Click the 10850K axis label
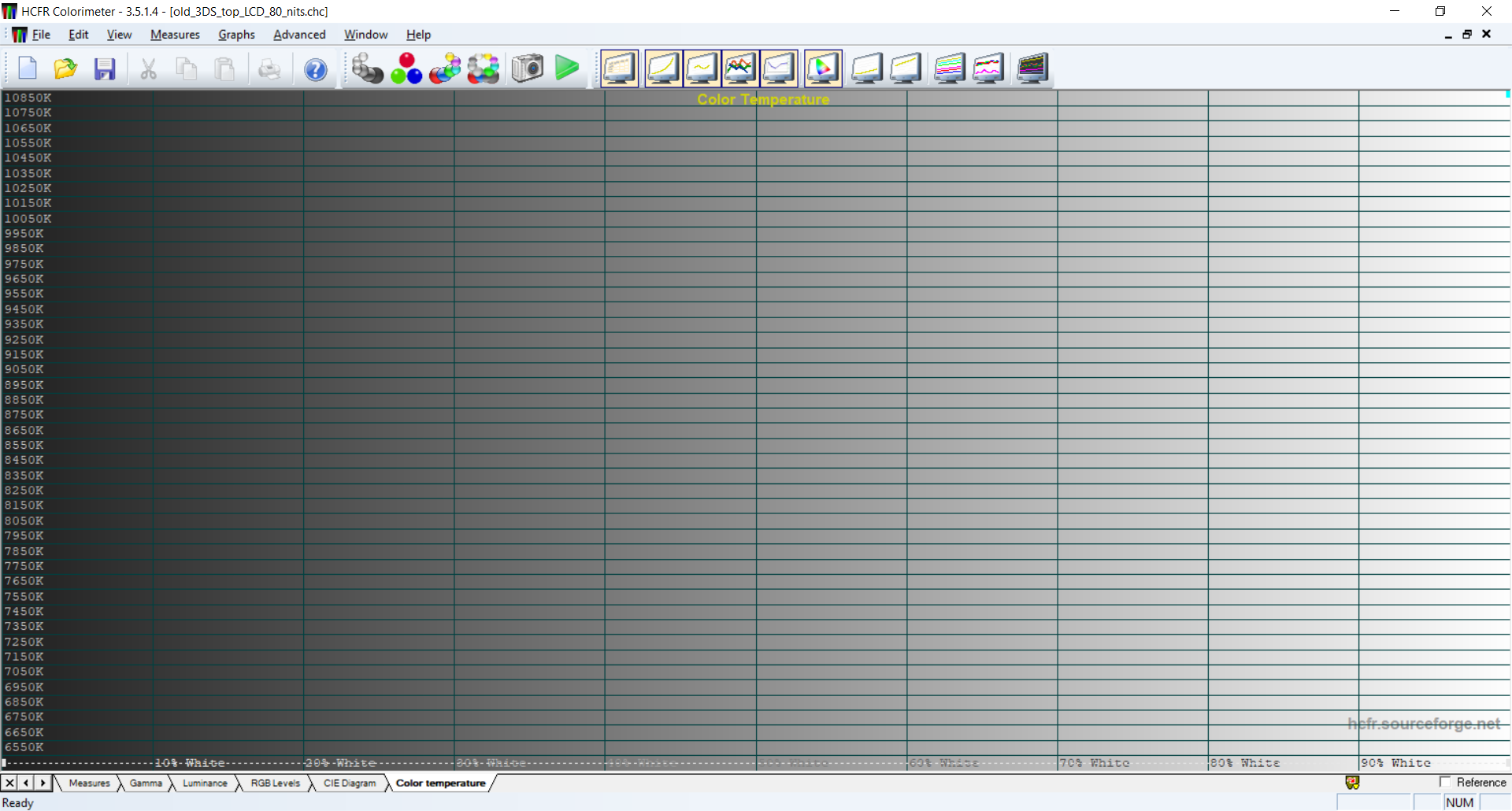This screenshot has width=1512, height=811. coord(28,98)
